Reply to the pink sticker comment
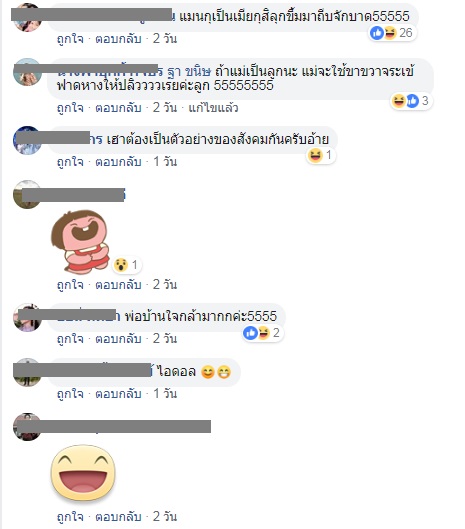The height and width of the screenshot is (529, 465). pyautogui.click(x=118, y=285)
